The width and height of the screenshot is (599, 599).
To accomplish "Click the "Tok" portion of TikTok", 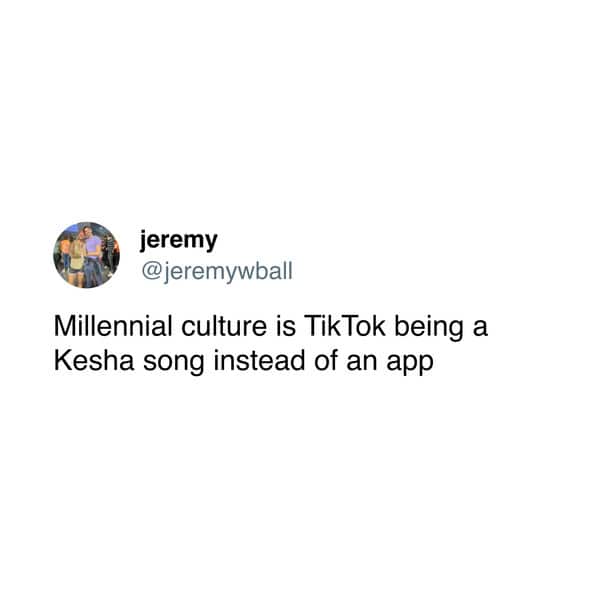I will [364, 326].
